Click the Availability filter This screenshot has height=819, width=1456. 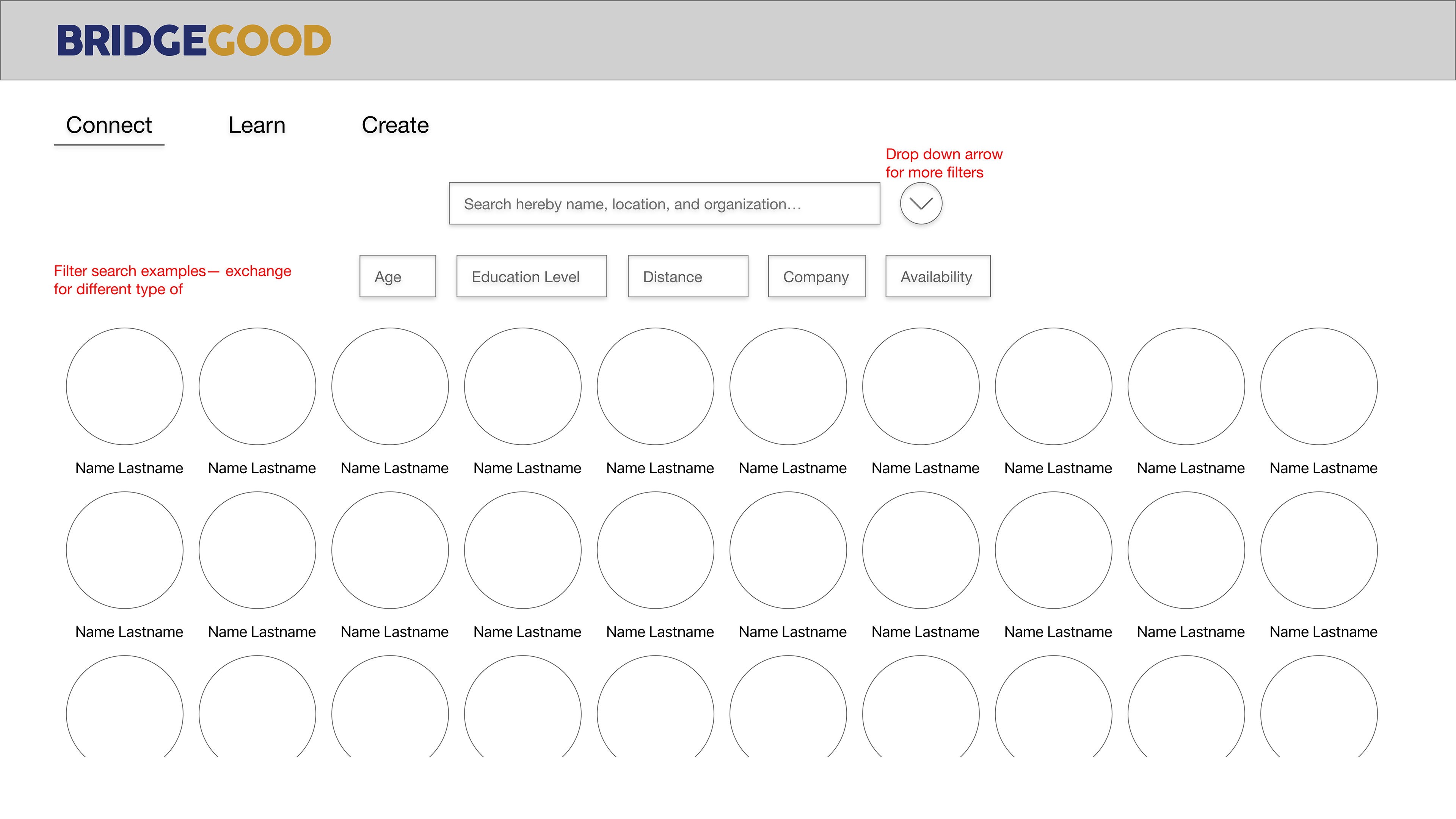click(x=937, y=276)
